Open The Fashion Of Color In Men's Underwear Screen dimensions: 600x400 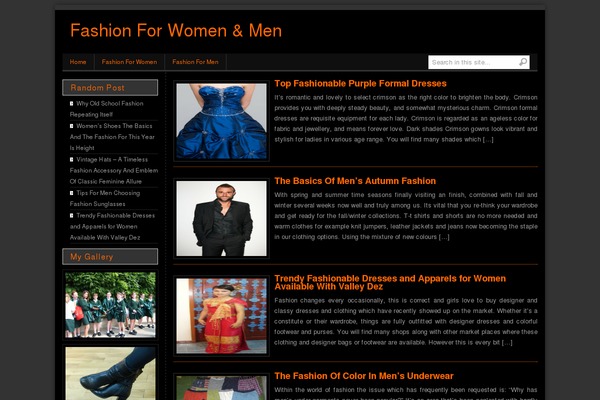(364, 376)
